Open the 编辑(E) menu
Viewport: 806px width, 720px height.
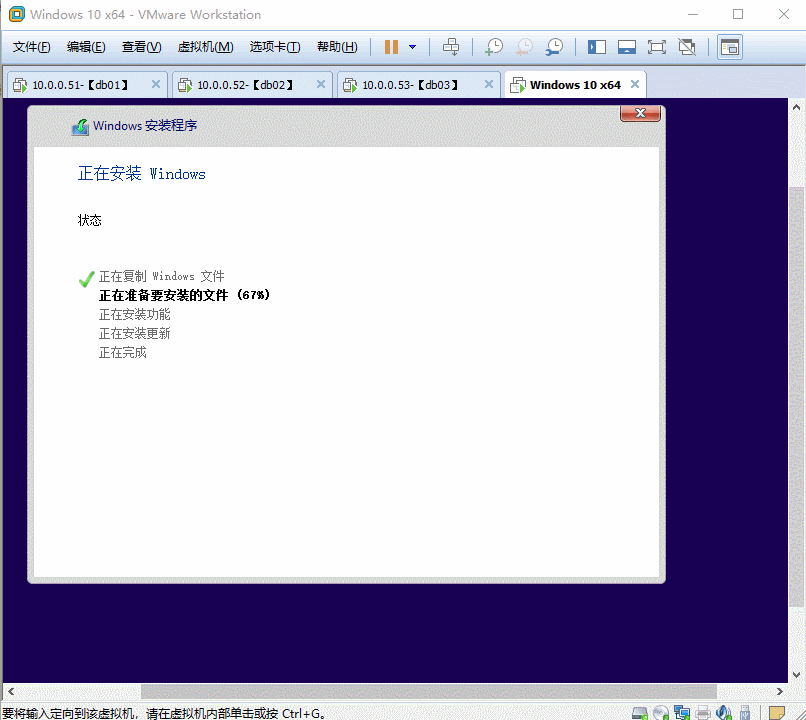pyautogui.click(x=86, y=47)
